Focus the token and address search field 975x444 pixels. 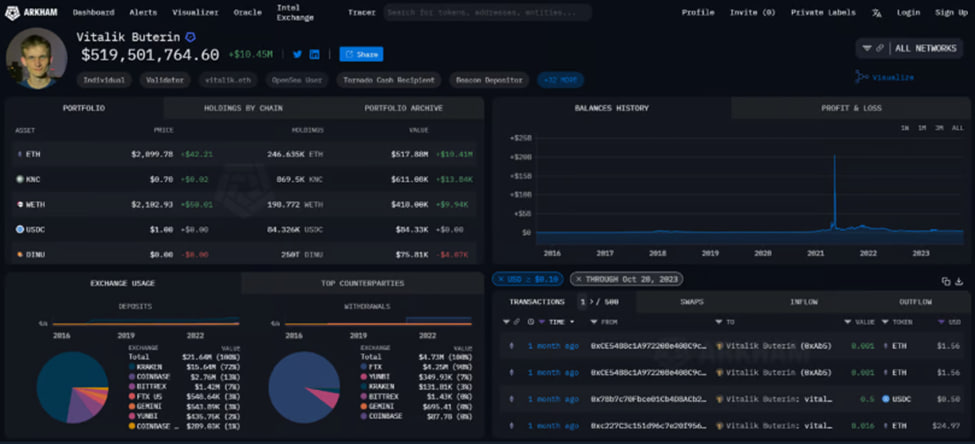pyautogui.click(x=488, y=12)
